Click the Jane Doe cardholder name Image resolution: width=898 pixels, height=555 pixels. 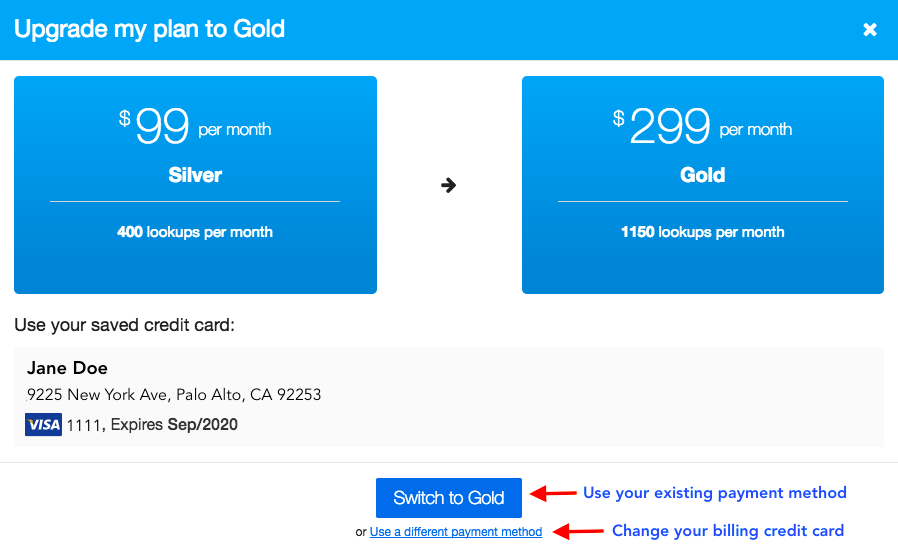(x=67, y=368)
